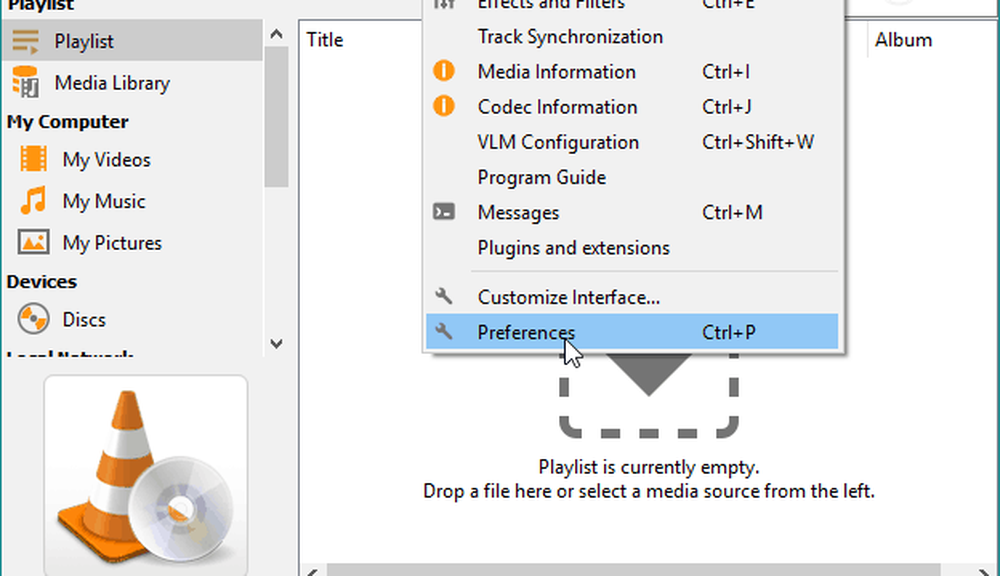Click the Media Information orange info icon
The image size is (1000, 576).
point(444,72)
